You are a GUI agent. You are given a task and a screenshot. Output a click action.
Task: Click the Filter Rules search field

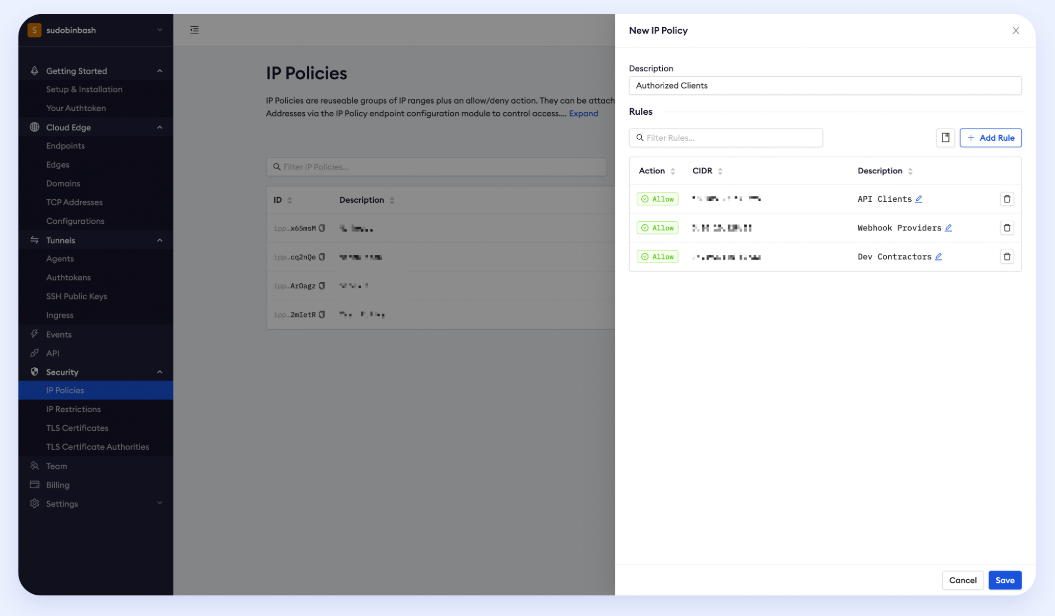(725, 138)
